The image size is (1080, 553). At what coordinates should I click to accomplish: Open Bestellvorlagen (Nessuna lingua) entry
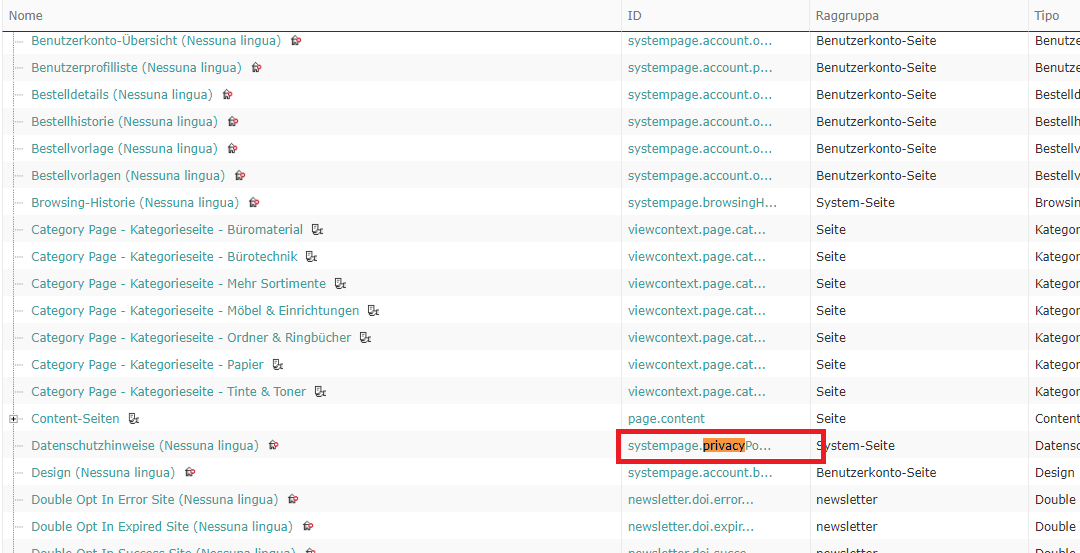click(x=128, y=176)
